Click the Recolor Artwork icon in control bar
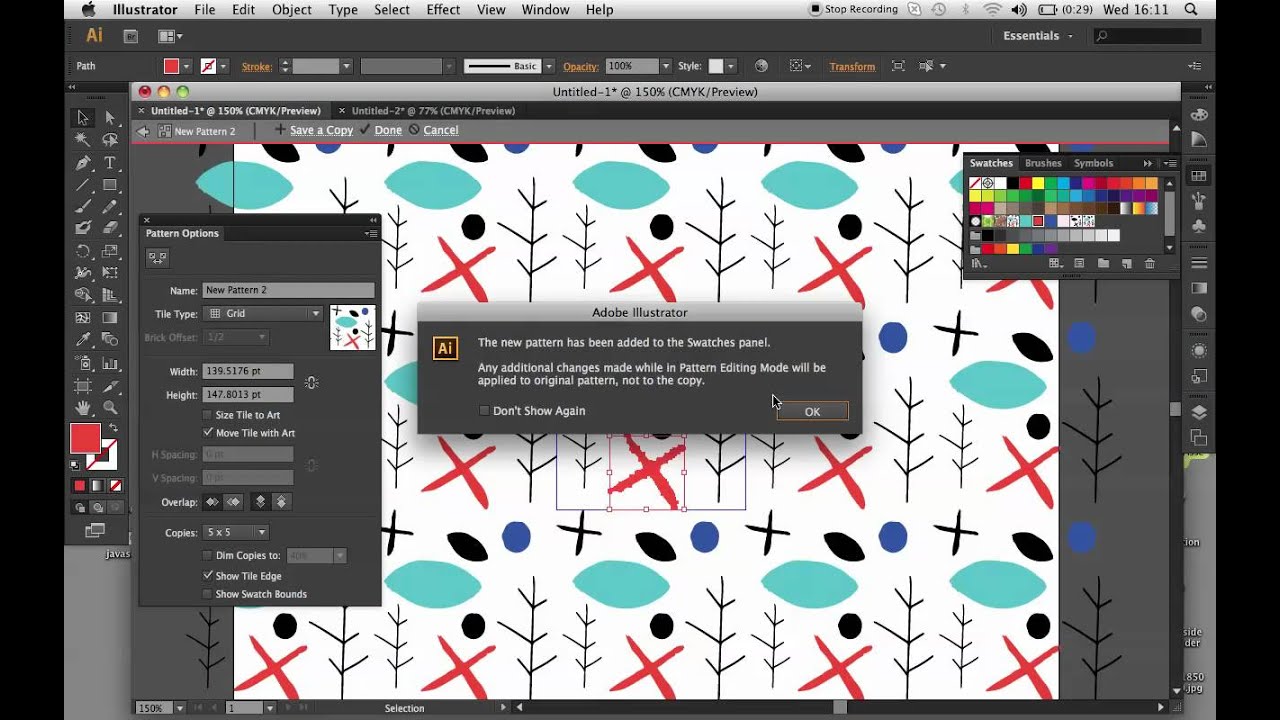Viewport: 1280px width, 720px height. pyautogui.click(x=761, y=66)
